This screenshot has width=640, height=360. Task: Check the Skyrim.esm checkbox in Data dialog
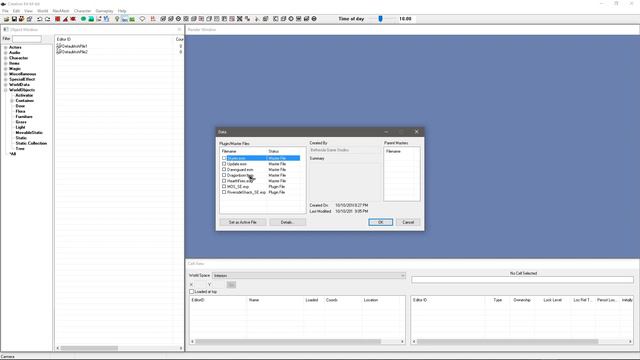tap(224, 158)
